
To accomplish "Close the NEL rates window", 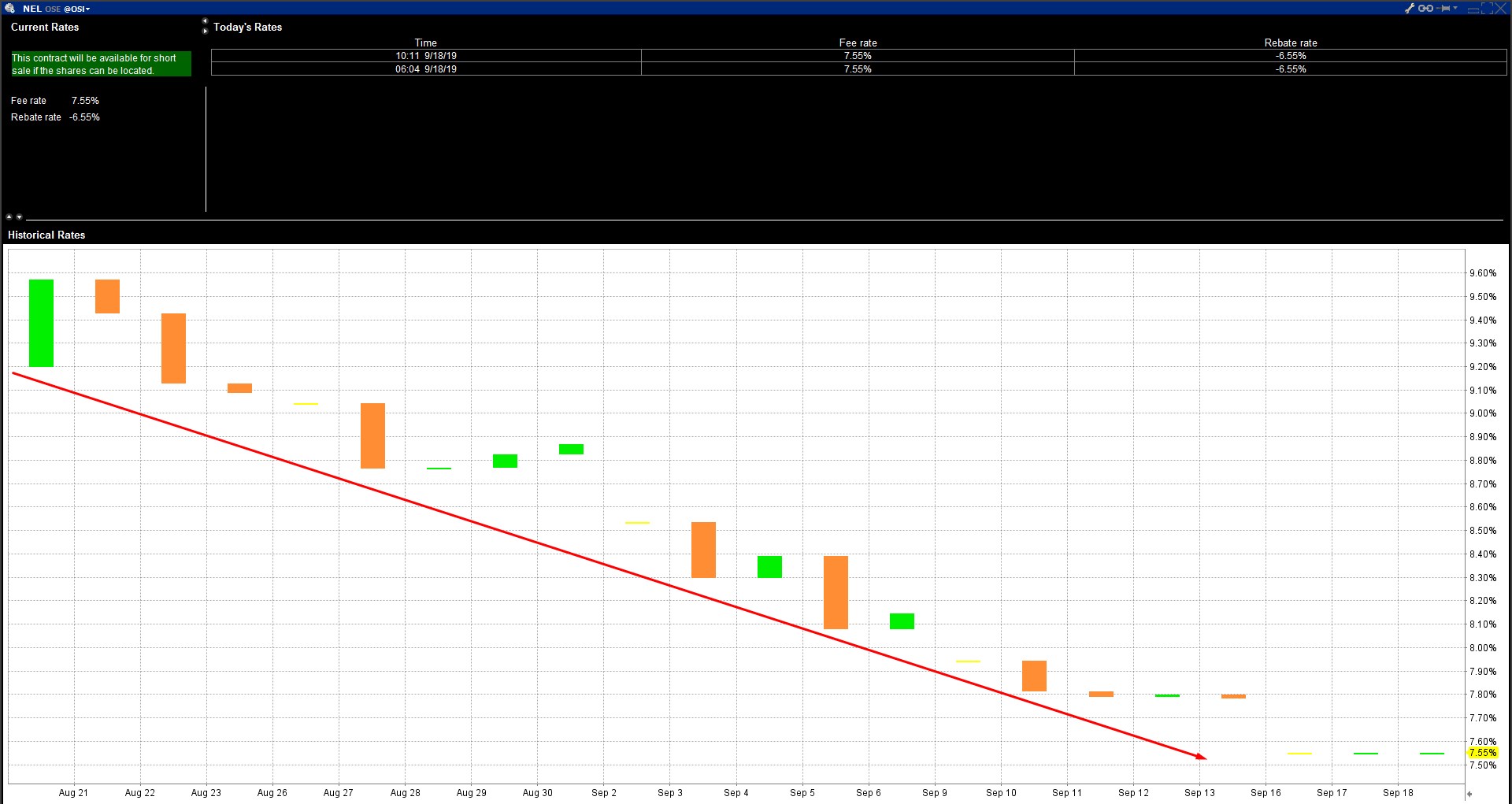I will [1500, 8].
